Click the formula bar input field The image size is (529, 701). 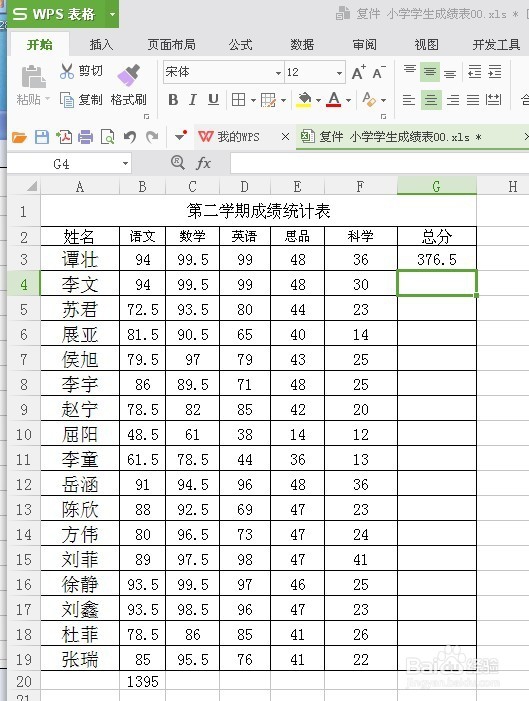(x=380, y=163)
